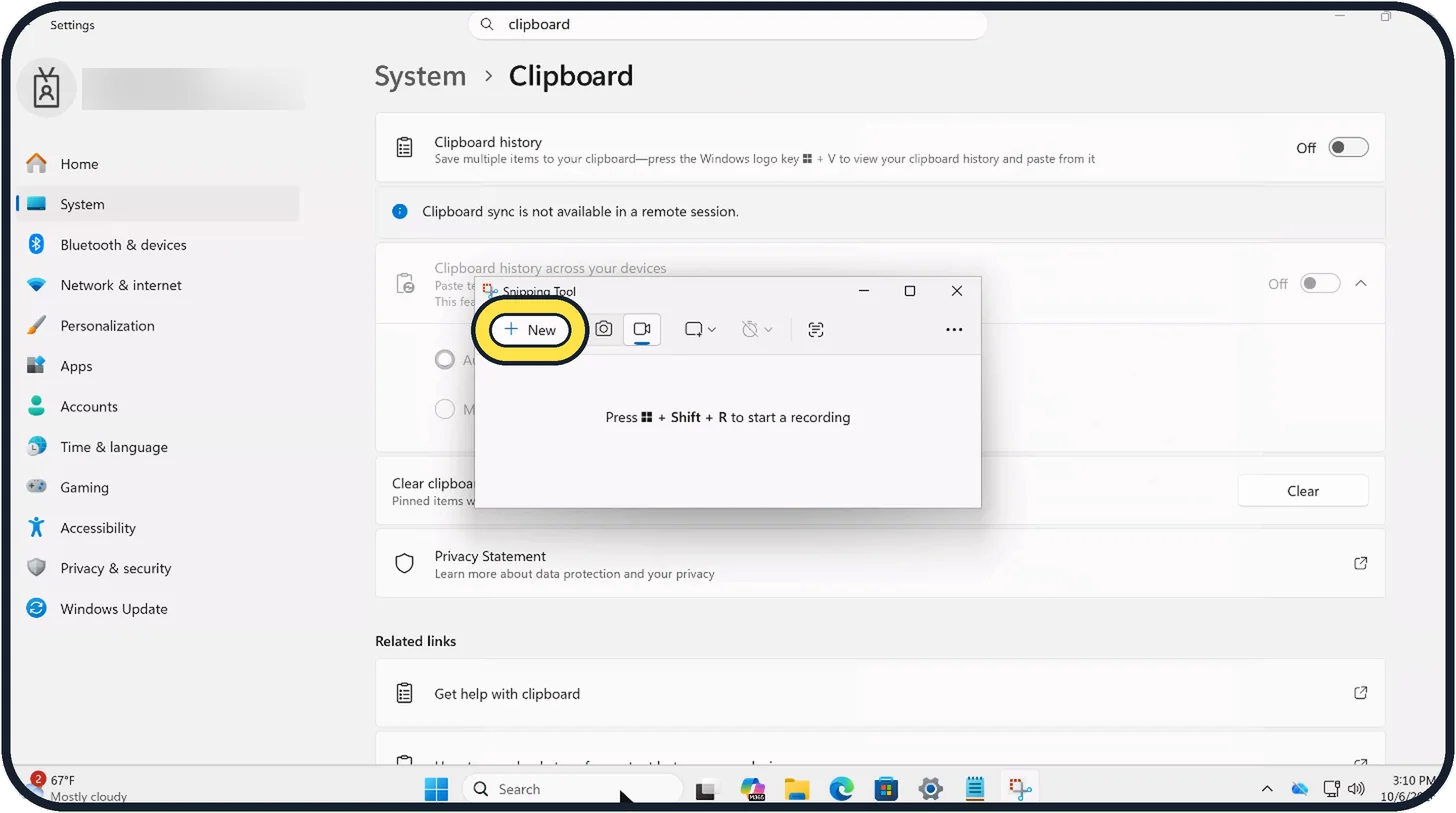Click the Text Actions icon in Snipping Tool
The width and height of the screenshot is (1456, 813).
[x=816, y=329]
